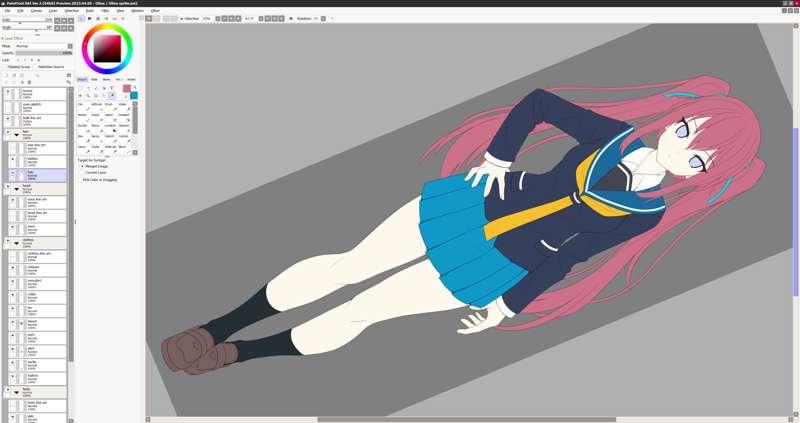Screen dimensions: 800x423
Task: Choose the Marker tool
Action: tap(82, 117)
